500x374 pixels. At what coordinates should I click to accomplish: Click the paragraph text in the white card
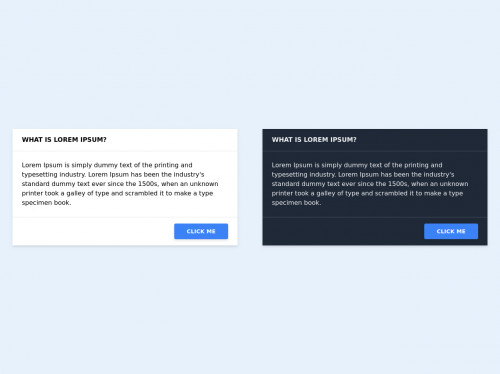click(x=120, y=184)
